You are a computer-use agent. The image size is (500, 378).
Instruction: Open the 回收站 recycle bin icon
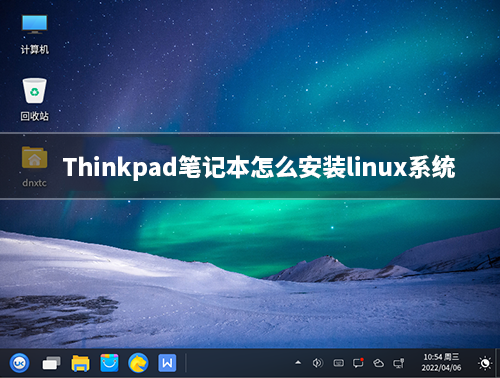click(35, 100)
